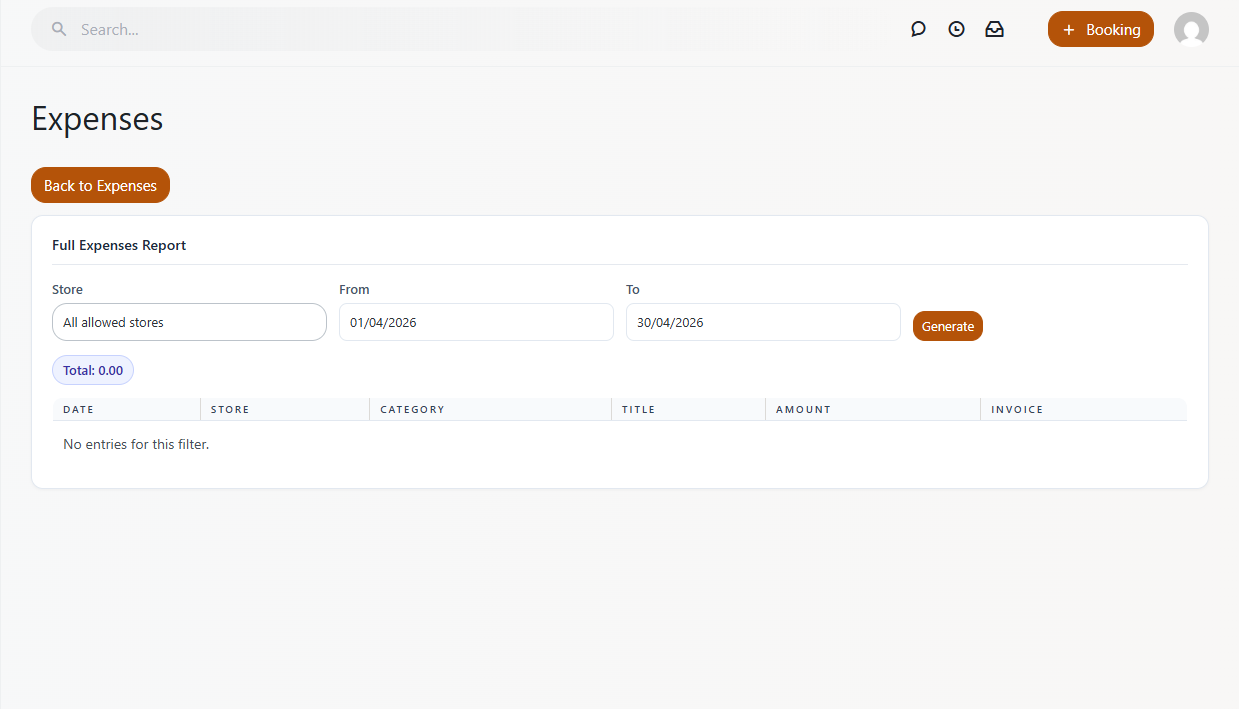The width and height of the screenshot is (1239, 709).
Task: Select the Invoice column header
Action: (1017, 410)
